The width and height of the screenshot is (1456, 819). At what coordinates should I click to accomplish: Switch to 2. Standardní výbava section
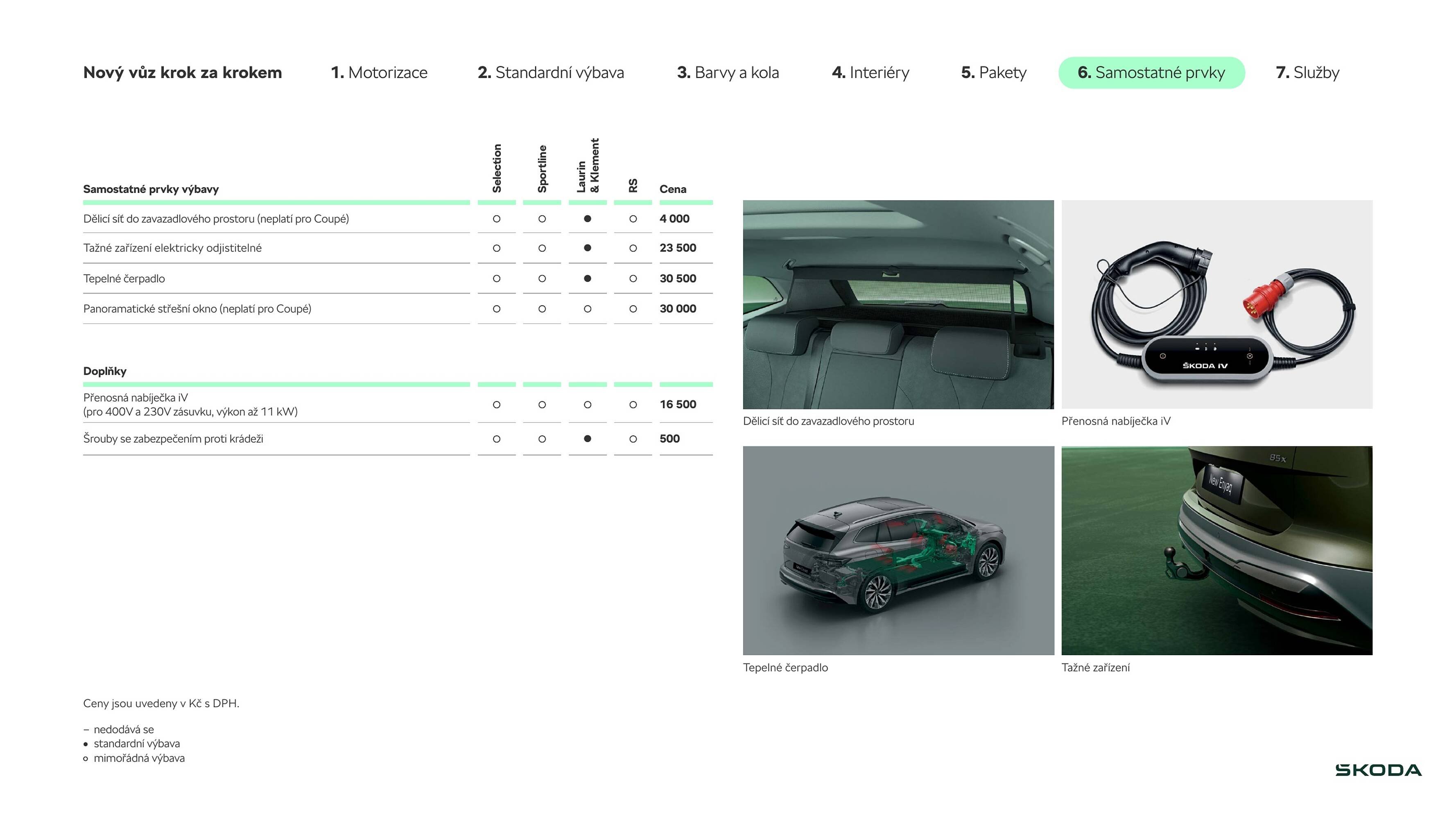[551, 72]
